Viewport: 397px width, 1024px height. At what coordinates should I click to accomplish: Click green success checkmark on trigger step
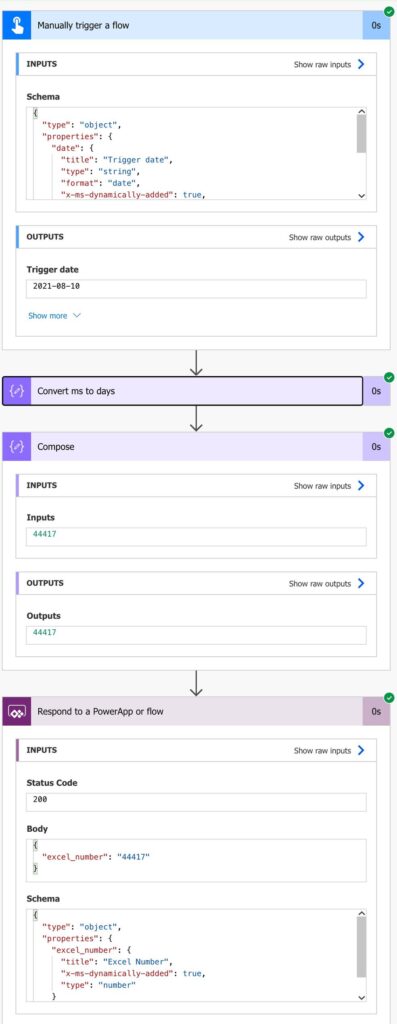pyautogui.click(x=389, y=12)
